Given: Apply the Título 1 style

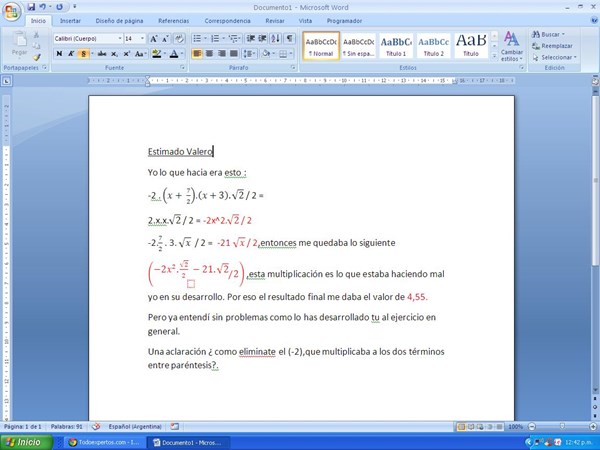Looking at the screenshot, I should pyautogui.click(x=396, y=46).
